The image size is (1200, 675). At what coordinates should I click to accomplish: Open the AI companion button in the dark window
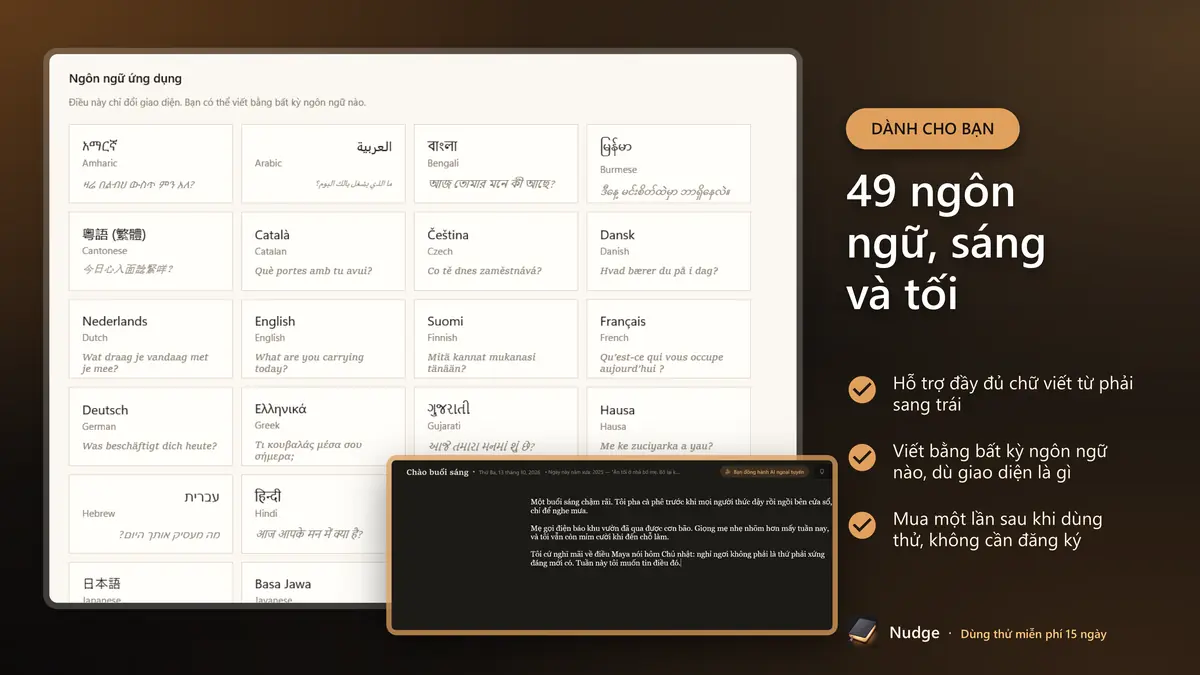tap(763, 472)
